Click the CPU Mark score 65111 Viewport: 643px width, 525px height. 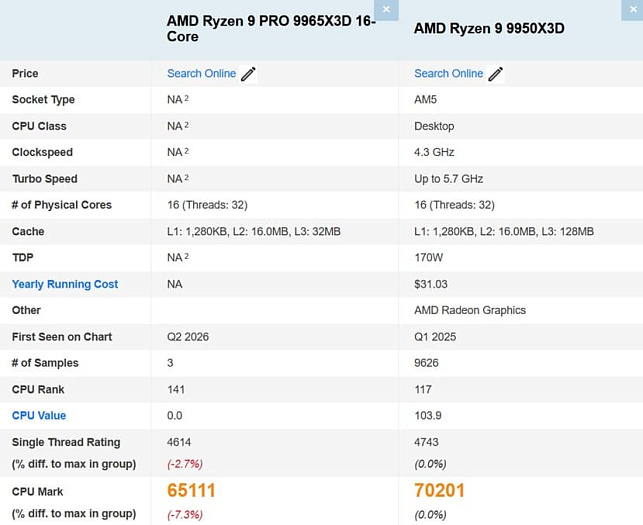191,491
